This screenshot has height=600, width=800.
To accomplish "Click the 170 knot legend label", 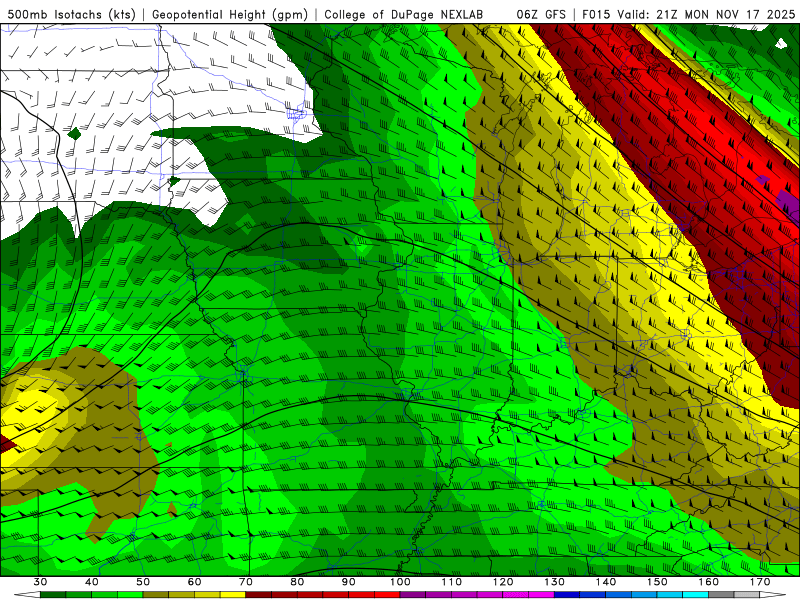I will point(760,582).
